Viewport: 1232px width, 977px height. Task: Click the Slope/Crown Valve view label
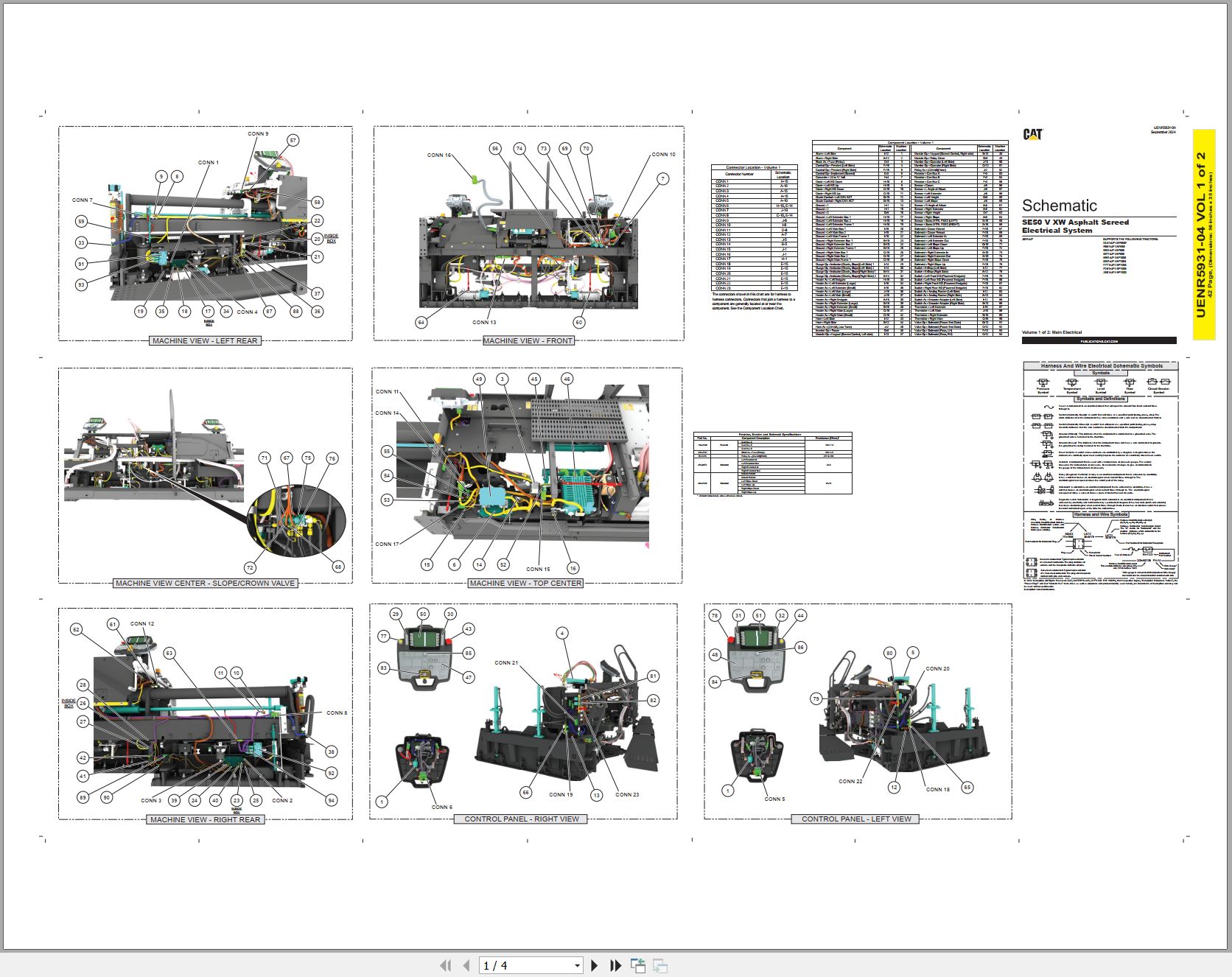pos(205,583)
